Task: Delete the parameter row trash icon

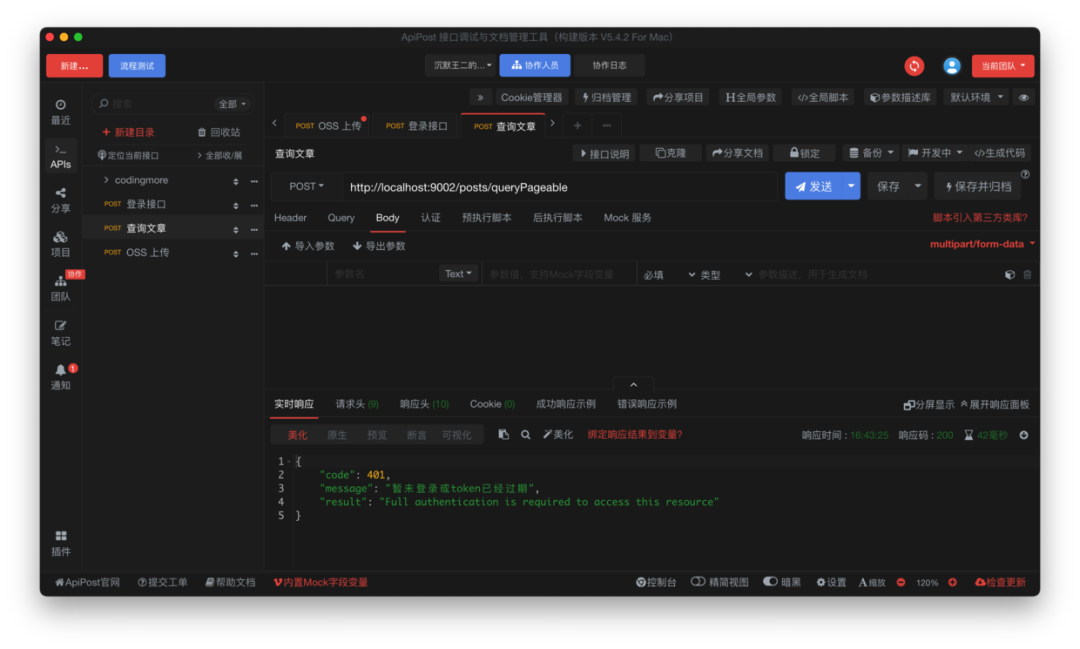Action: 1027,274
